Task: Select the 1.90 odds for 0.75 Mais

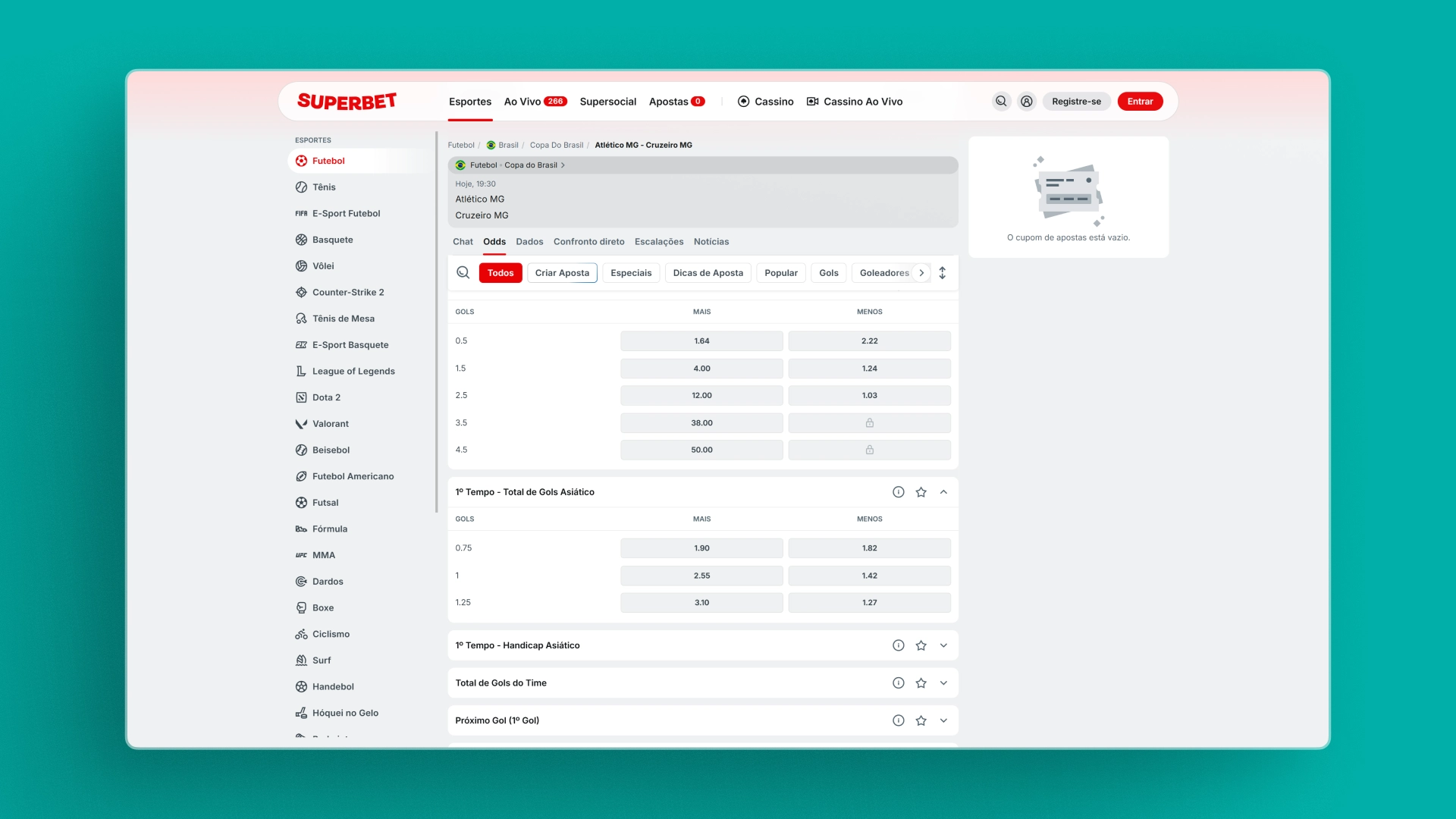Action: (701, 548)
